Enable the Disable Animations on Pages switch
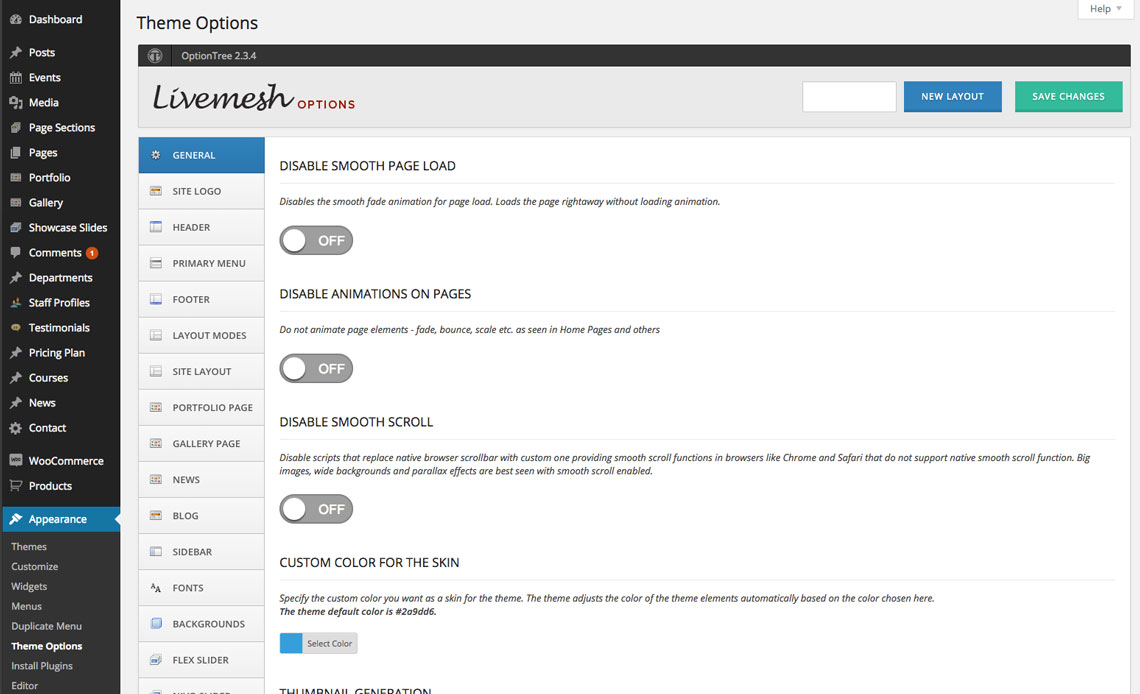This screenshot has height=694, width=1140. [x=316, y=368]
